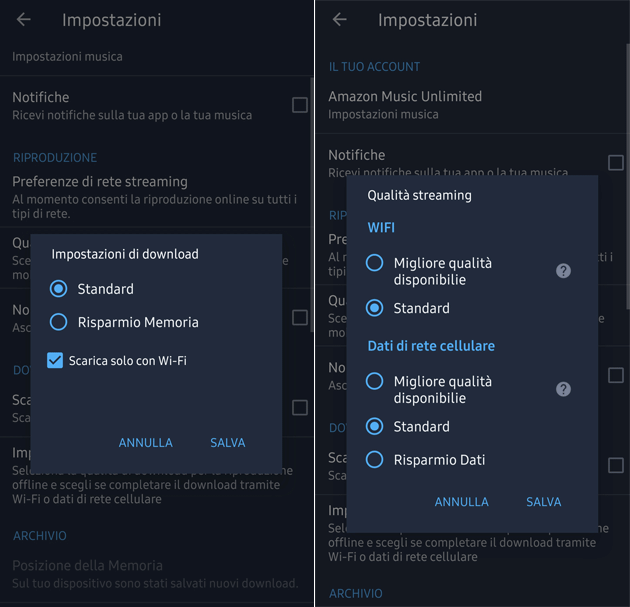Tap back arrow in right Impostazioni screen

point(340,20)
